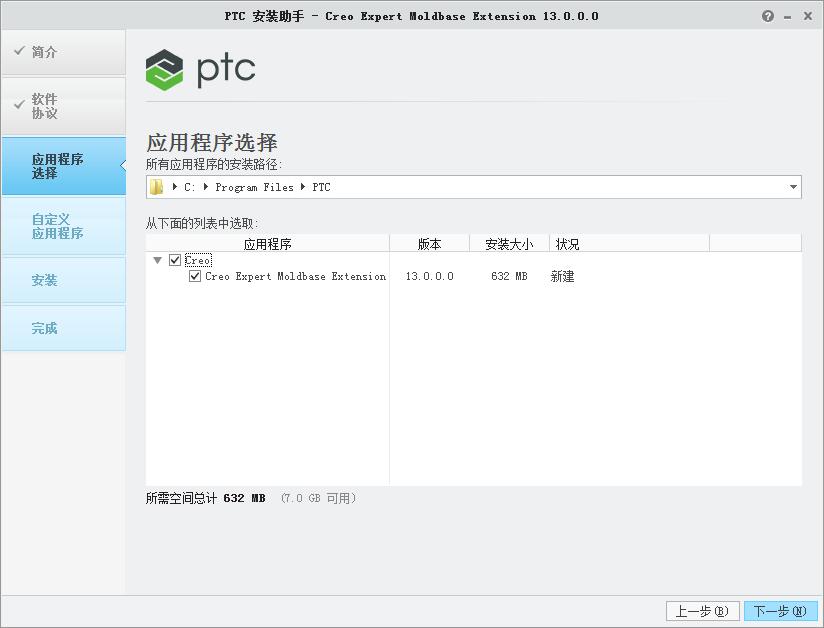This screenshot has width=824, height=628.
Task: Open the 安装 step
Action: [x=64, y=280]
